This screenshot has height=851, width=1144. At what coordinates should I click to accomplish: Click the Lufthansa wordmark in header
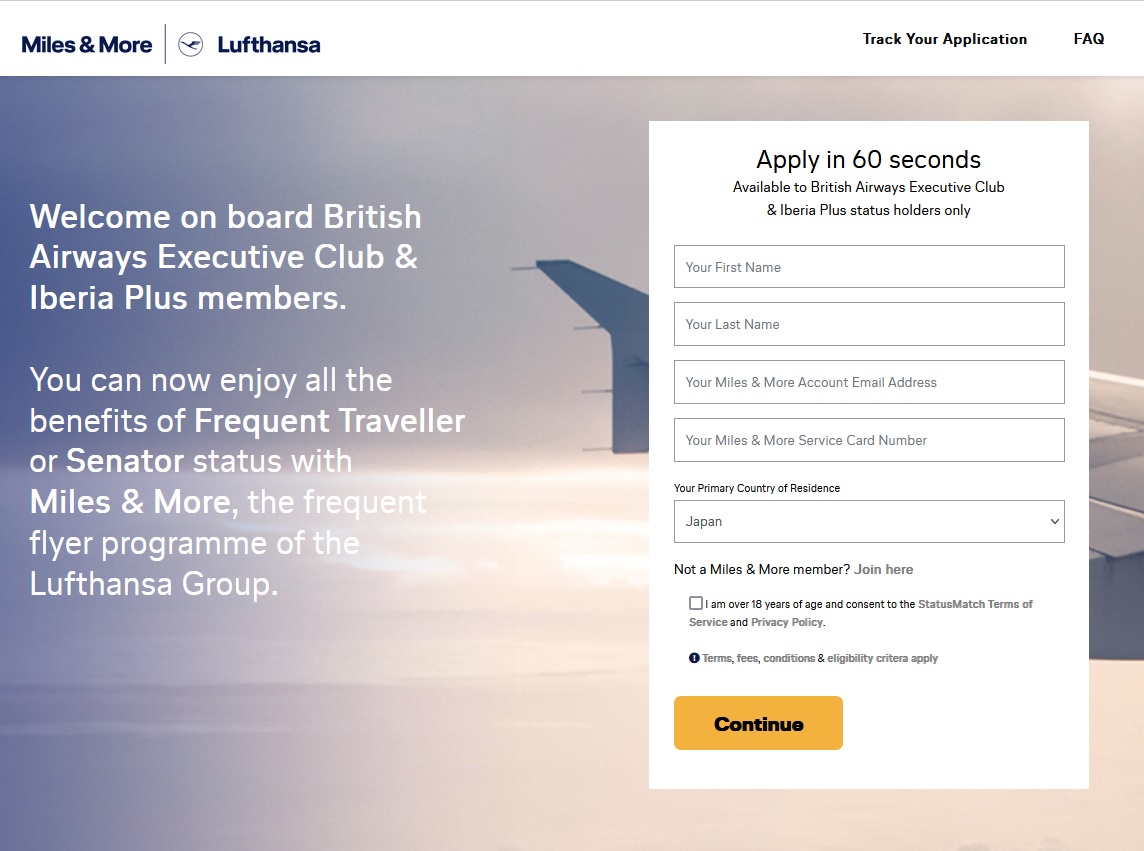(268, 45)
